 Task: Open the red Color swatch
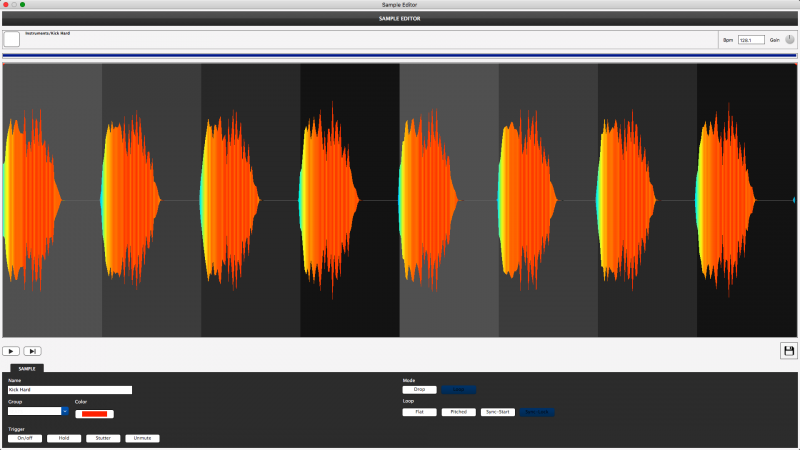click(x=94, y=414)
